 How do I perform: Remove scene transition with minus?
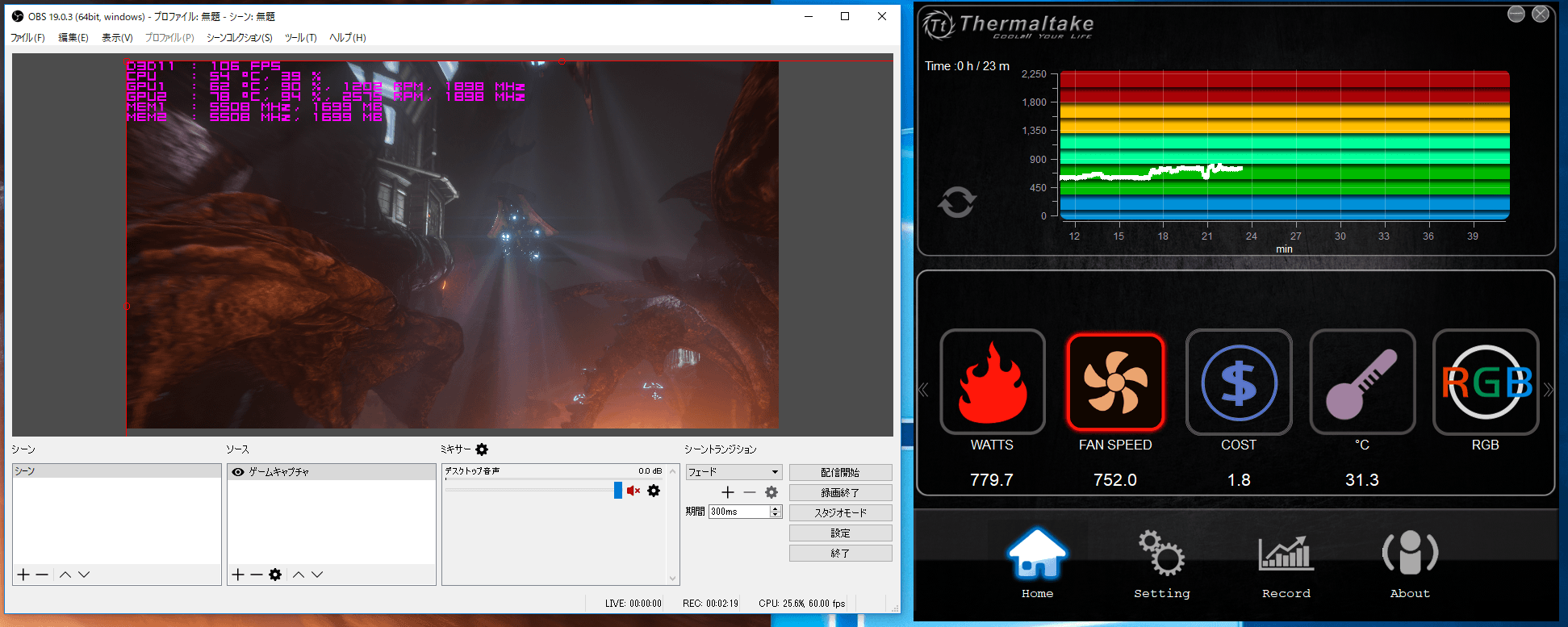pos(750,492)
